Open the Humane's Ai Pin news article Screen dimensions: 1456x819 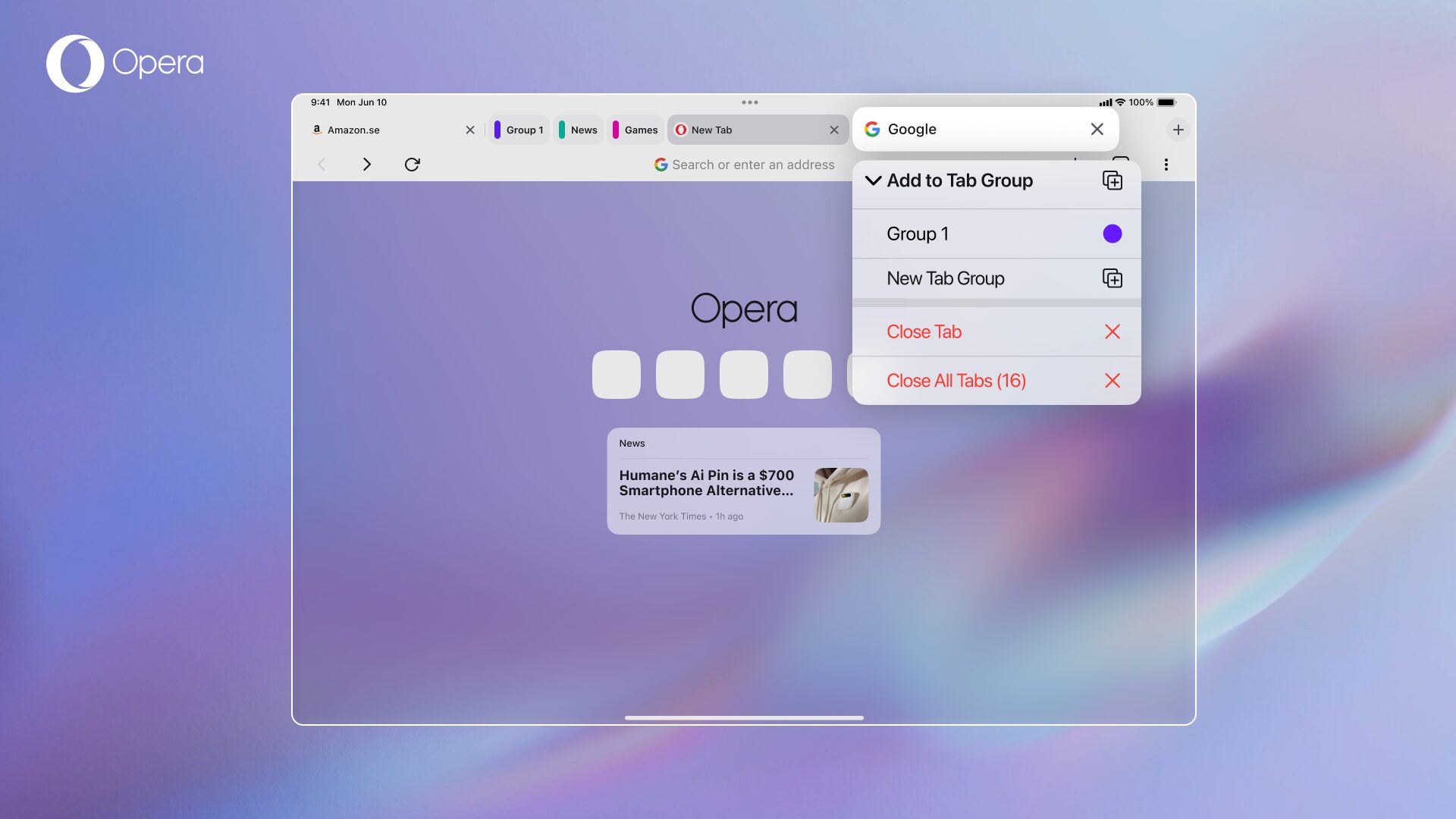pyautogui.click(x=707, y=483)
